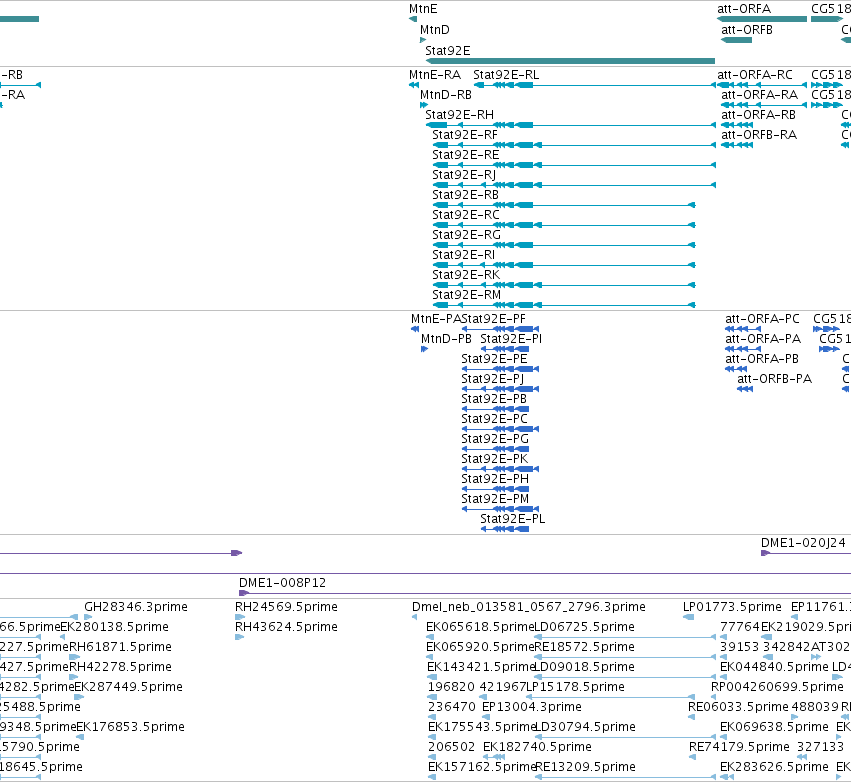Click the Stat92E-PK protein label
851x782 pixels.
tap(494, 460)
